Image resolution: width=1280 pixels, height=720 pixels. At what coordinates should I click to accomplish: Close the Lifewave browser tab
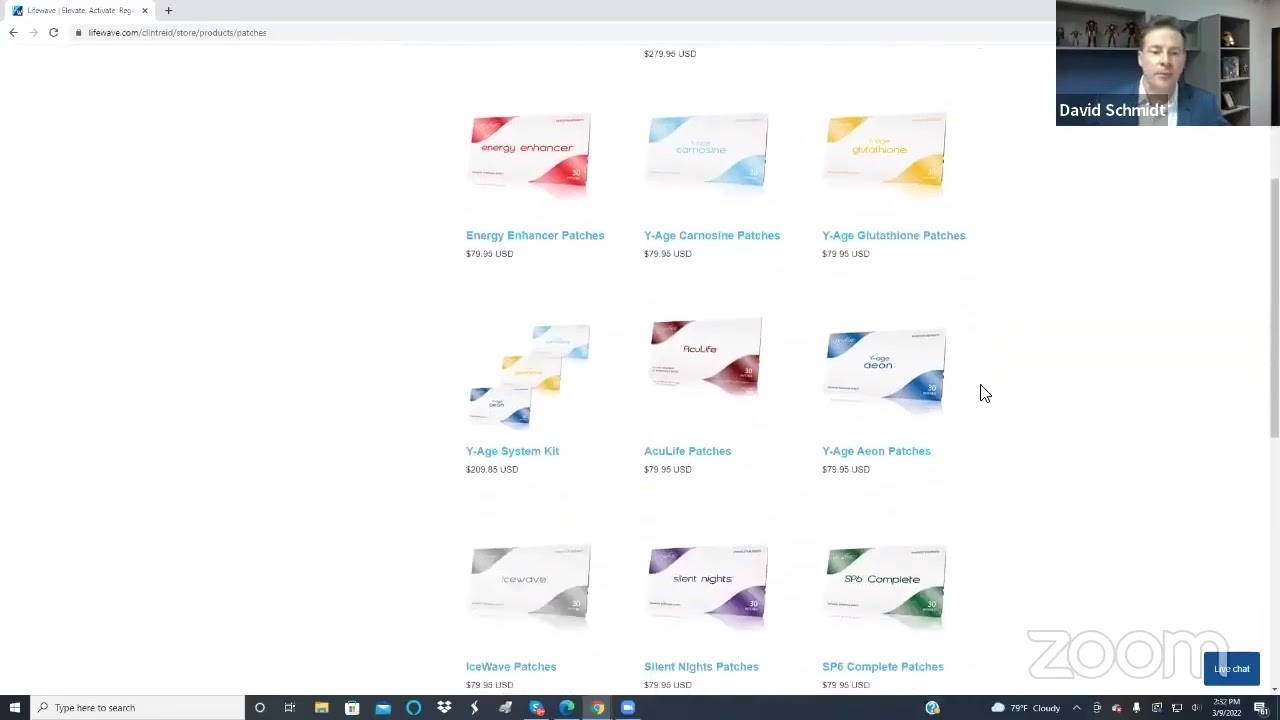pyautogui.click(x=145, y=10)
